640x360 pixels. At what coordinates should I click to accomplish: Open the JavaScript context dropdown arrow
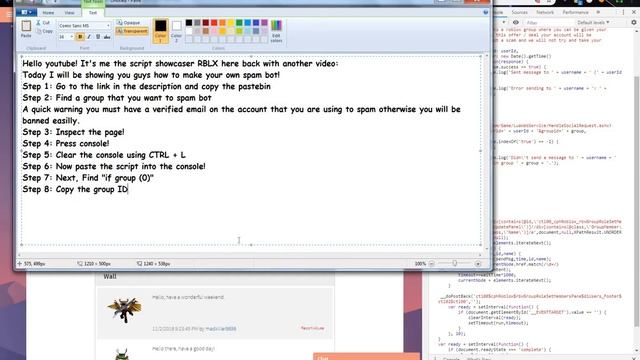504,22
